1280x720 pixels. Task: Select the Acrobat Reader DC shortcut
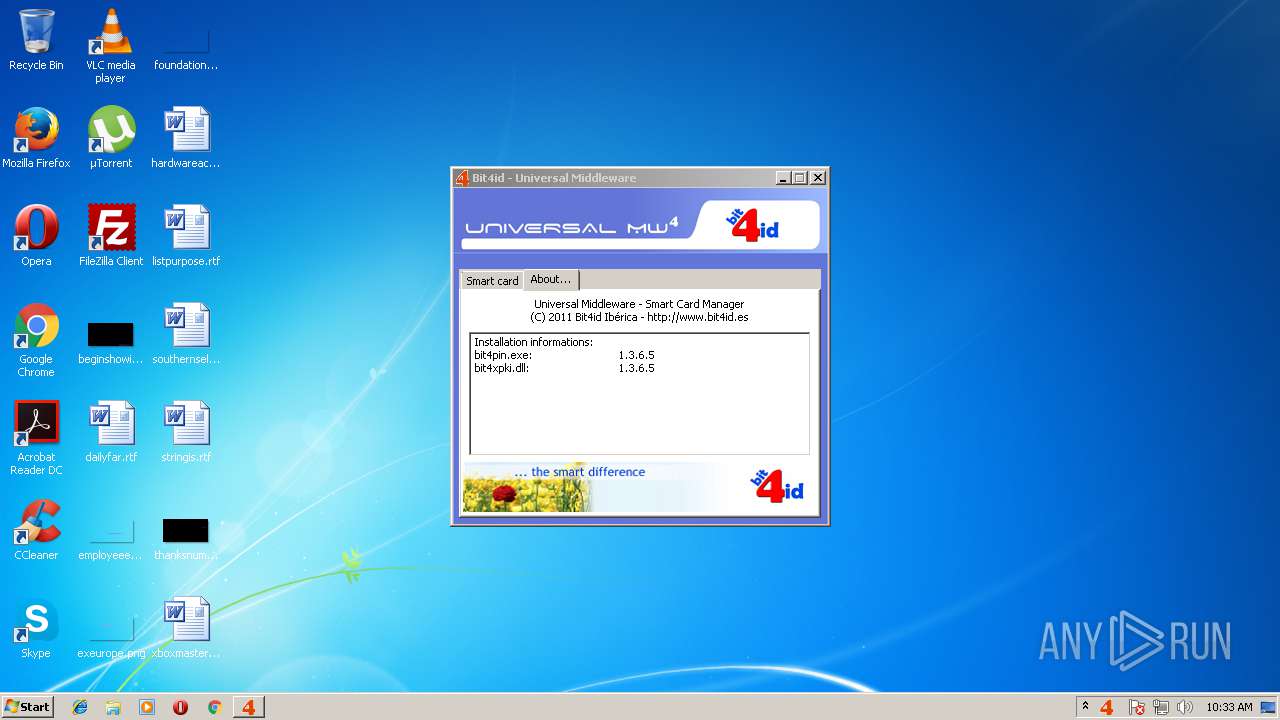point(36,438)
